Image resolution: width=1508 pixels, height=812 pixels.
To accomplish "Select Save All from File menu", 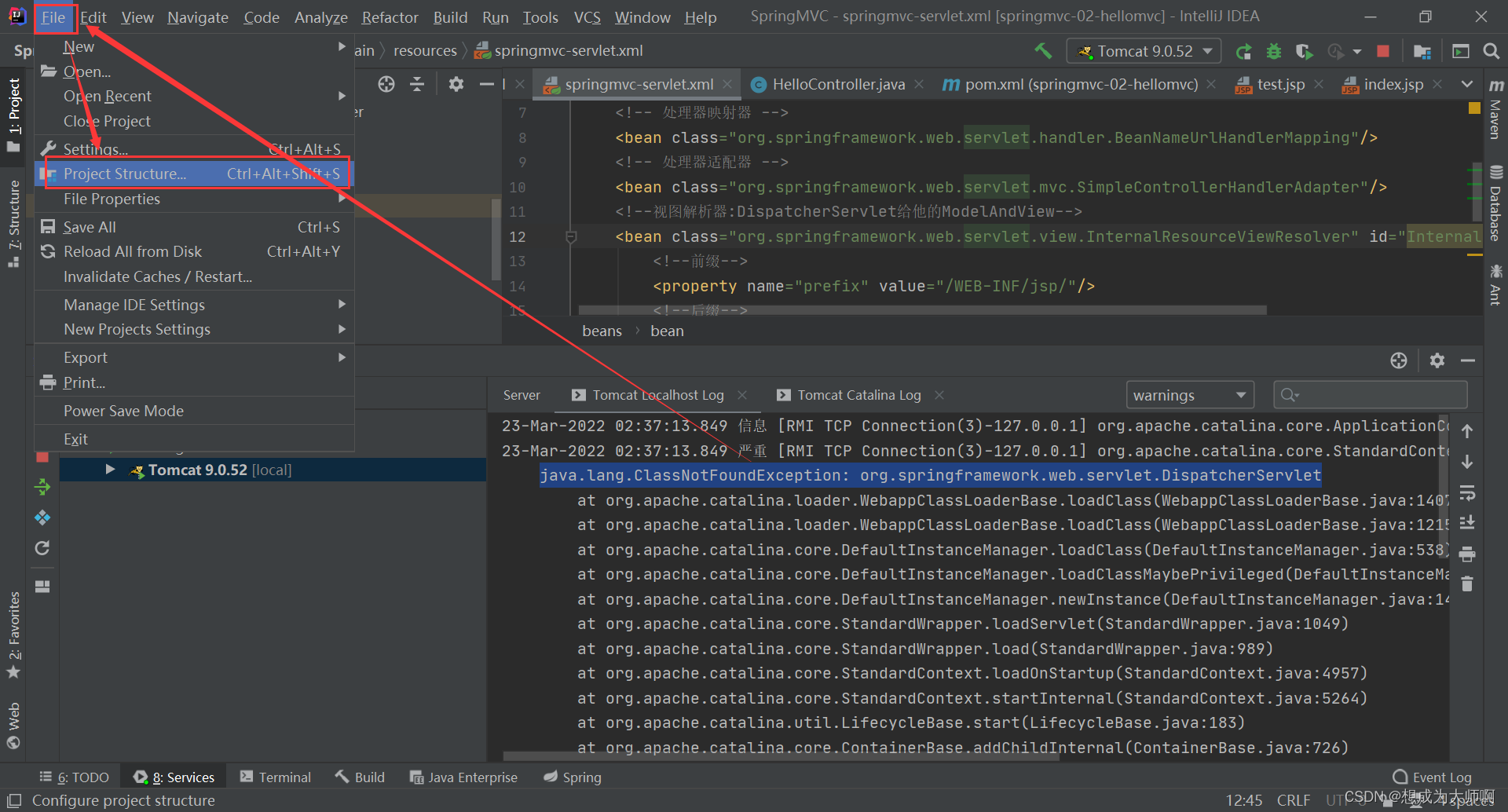I will pos(195,227).
